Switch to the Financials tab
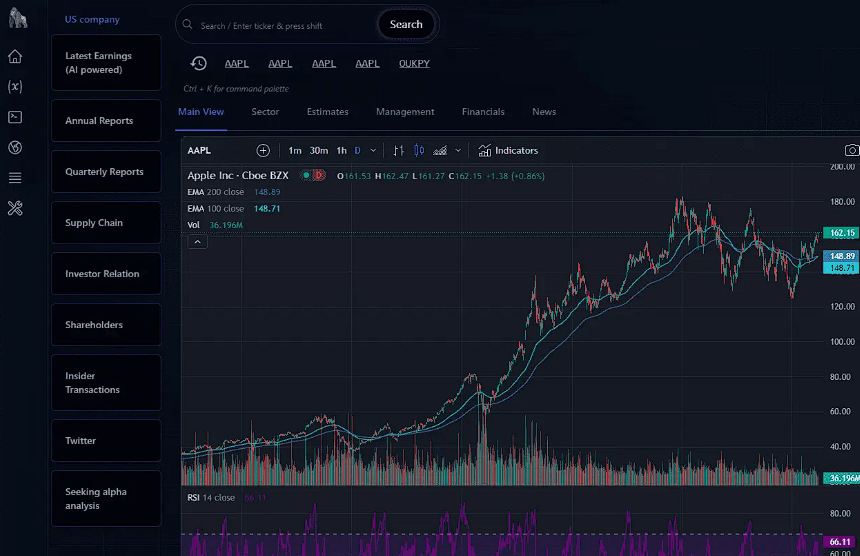Image resolution: width=860 pixels, height=556 pixels. tap(483, 112)
